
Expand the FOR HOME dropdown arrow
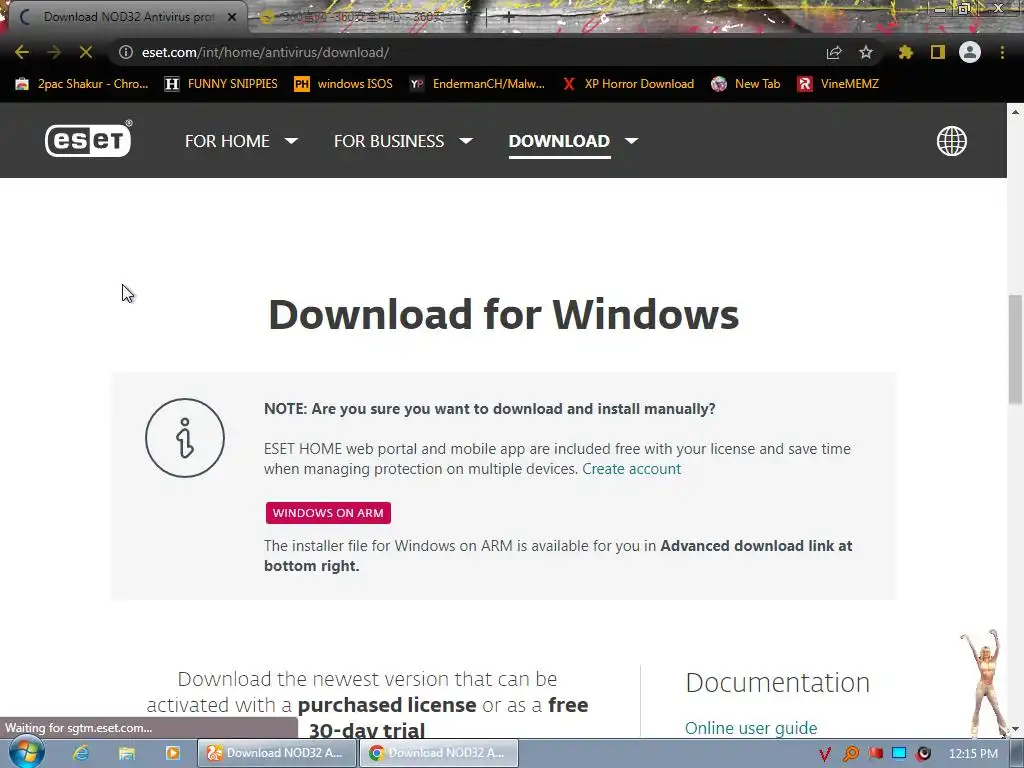[x=291, y=140]
